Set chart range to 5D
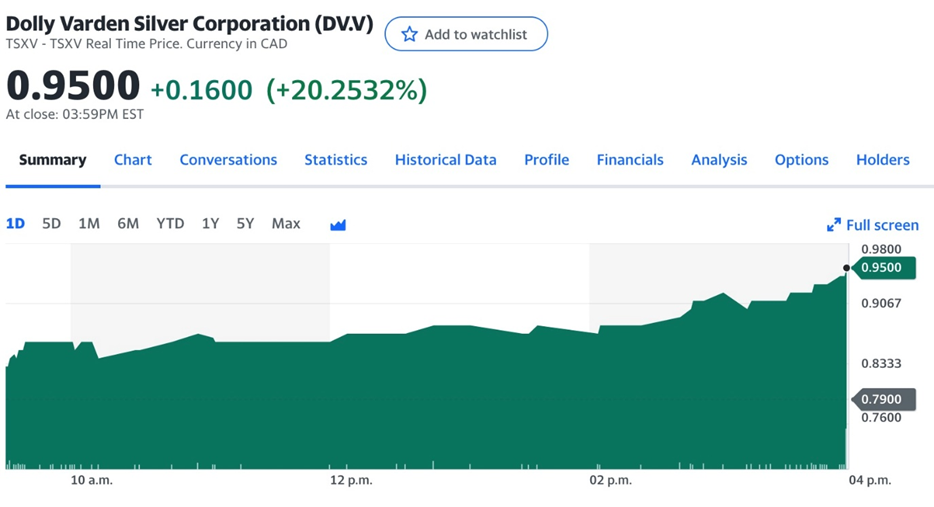Image resolution: width=934 pixels, height=507 pixels. click(x=52, y=224)
